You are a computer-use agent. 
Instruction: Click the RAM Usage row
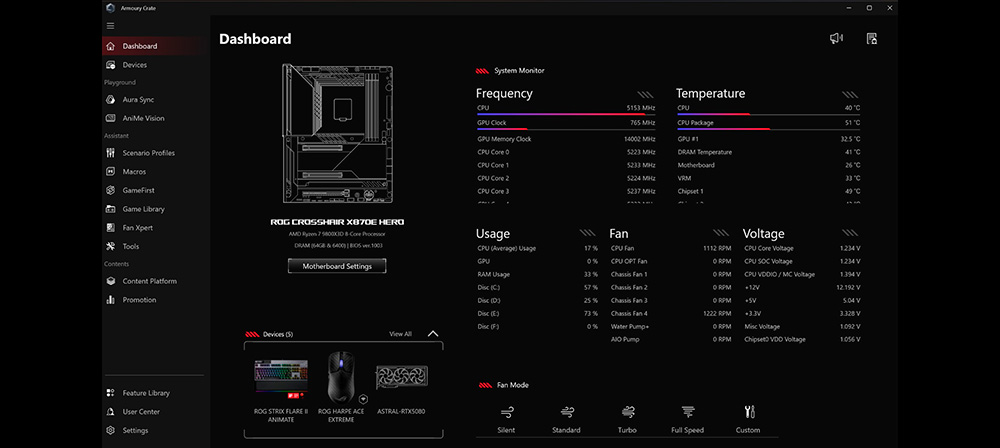(538, 274)
